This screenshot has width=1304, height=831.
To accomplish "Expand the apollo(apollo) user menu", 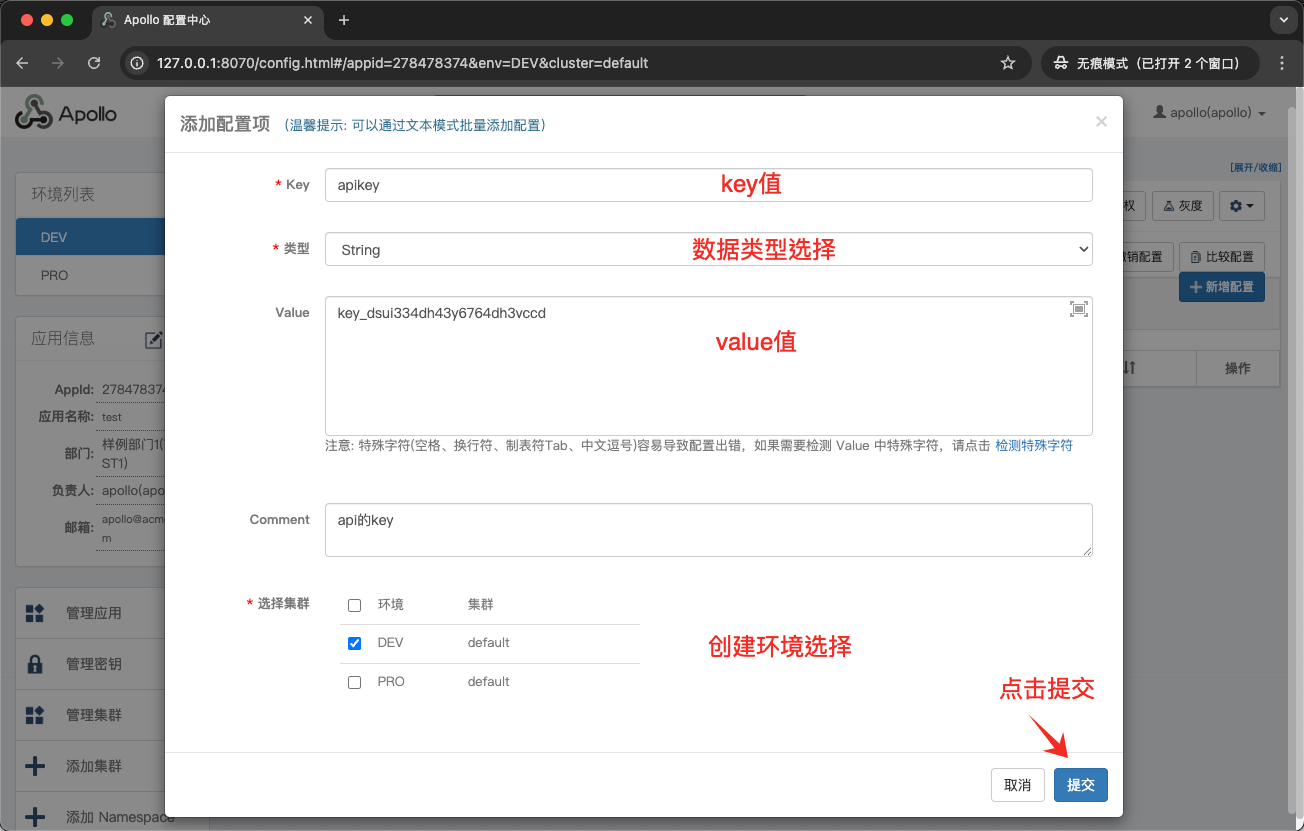I will (x=1210, y=113).
